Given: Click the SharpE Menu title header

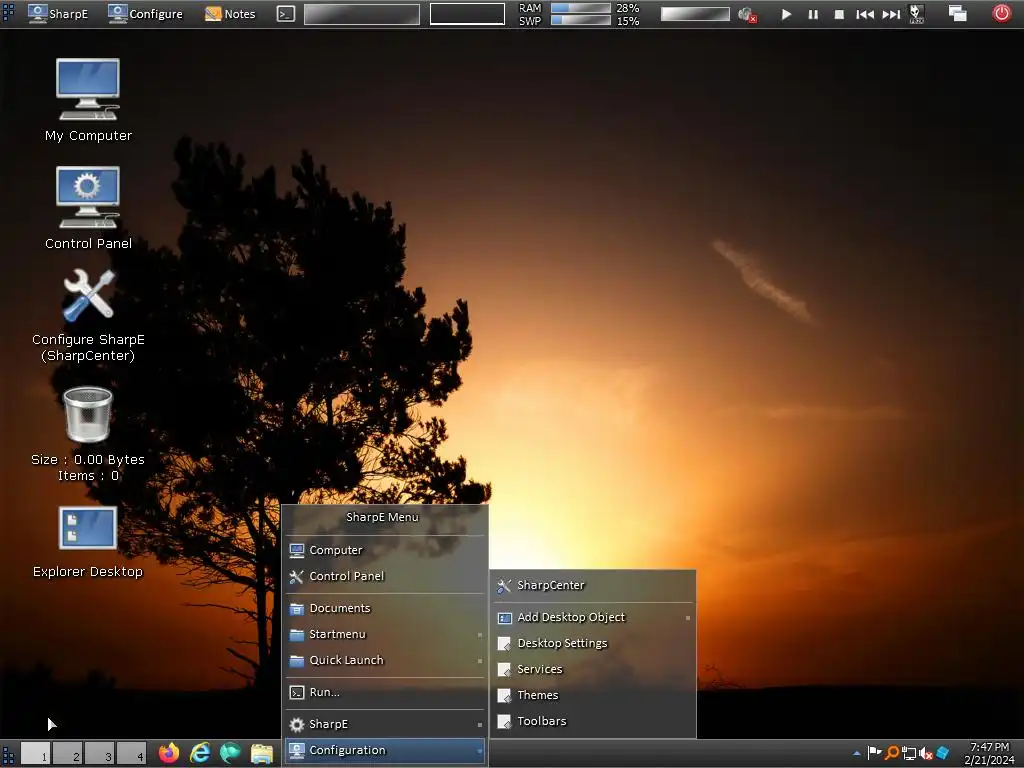Looking at the screenshot, I should tap(383, 517).
